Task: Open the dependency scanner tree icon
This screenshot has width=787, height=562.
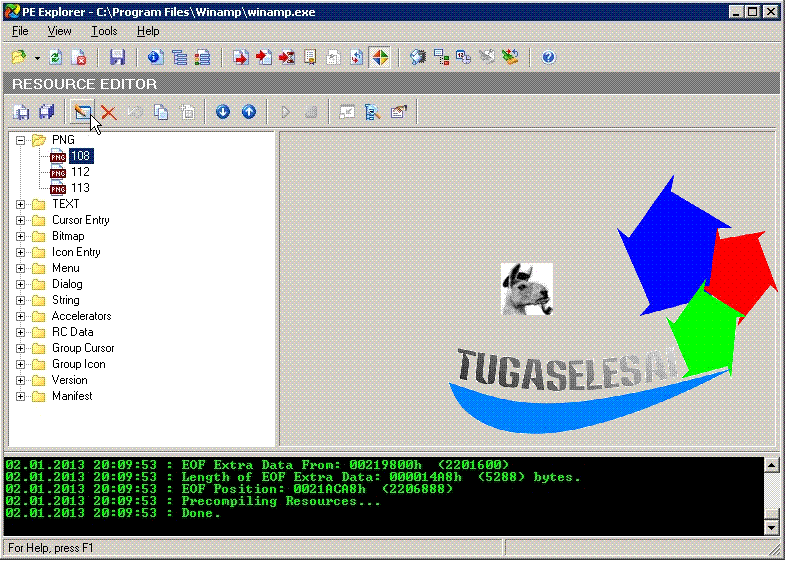Action: click(x=441, y=57)
